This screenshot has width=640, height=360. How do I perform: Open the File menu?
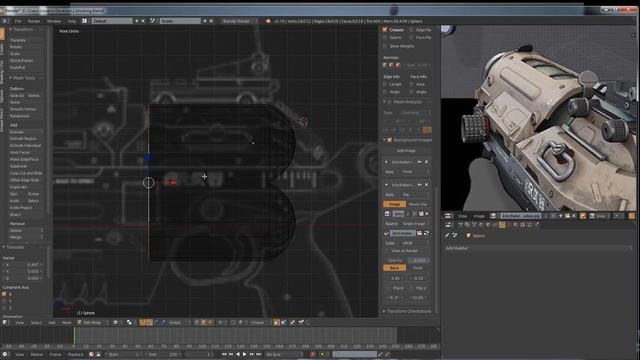(x=18, y=21)
